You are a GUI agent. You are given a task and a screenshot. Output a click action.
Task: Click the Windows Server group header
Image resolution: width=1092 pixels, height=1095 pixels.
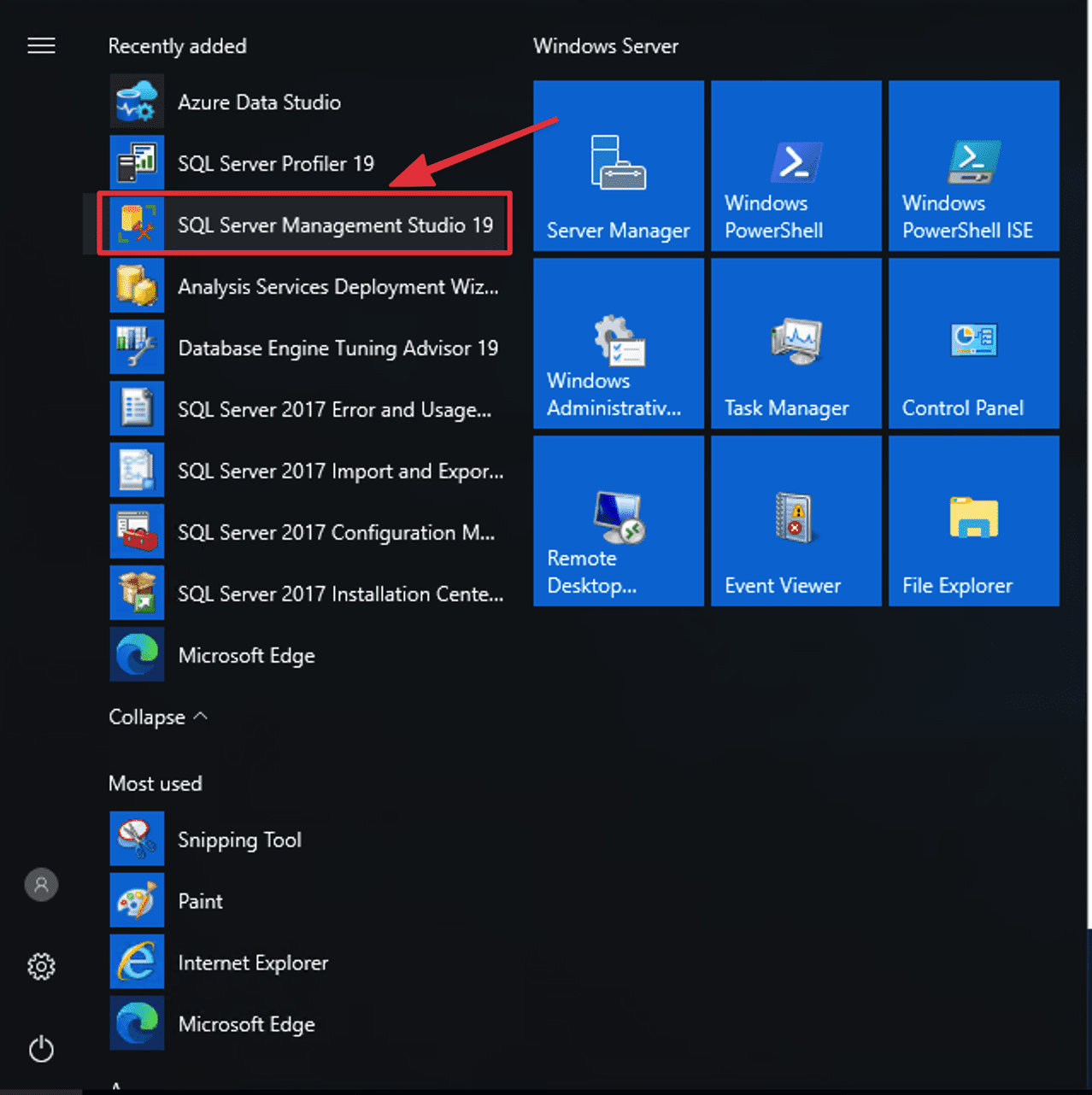[606, 46]
